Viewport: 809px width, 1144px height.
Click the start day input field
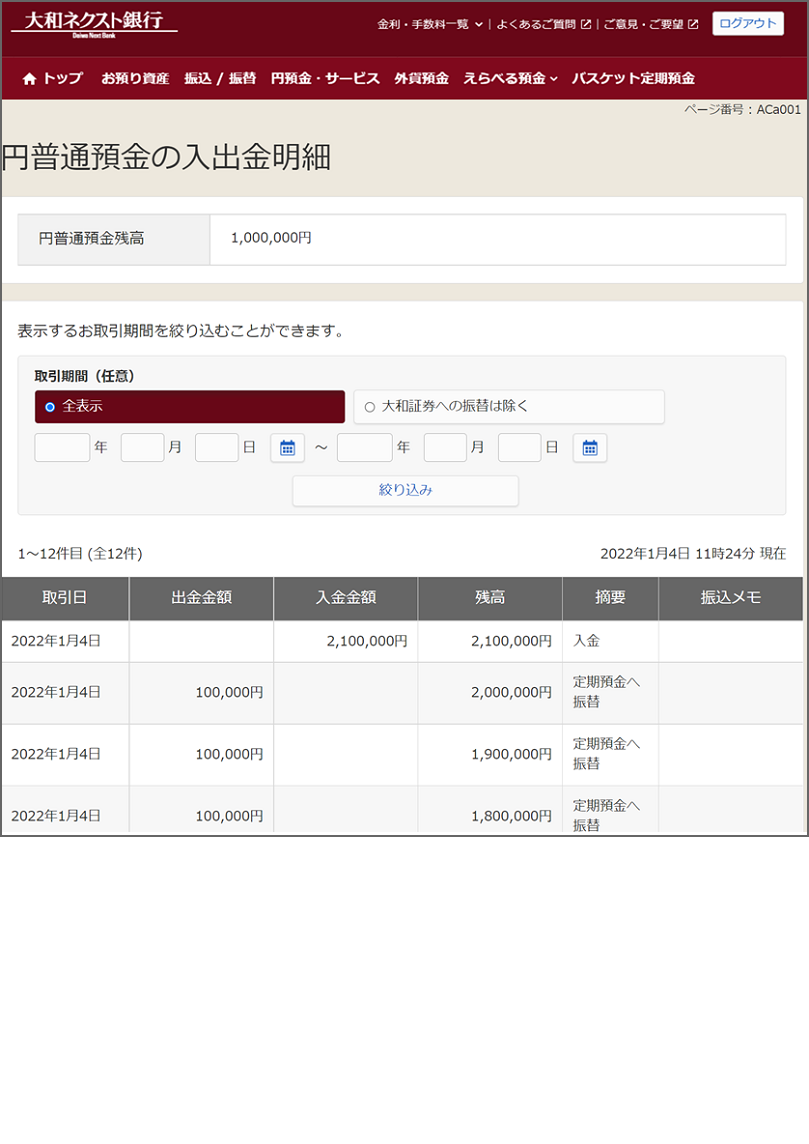pyautogui.click(x=216, y=448)
